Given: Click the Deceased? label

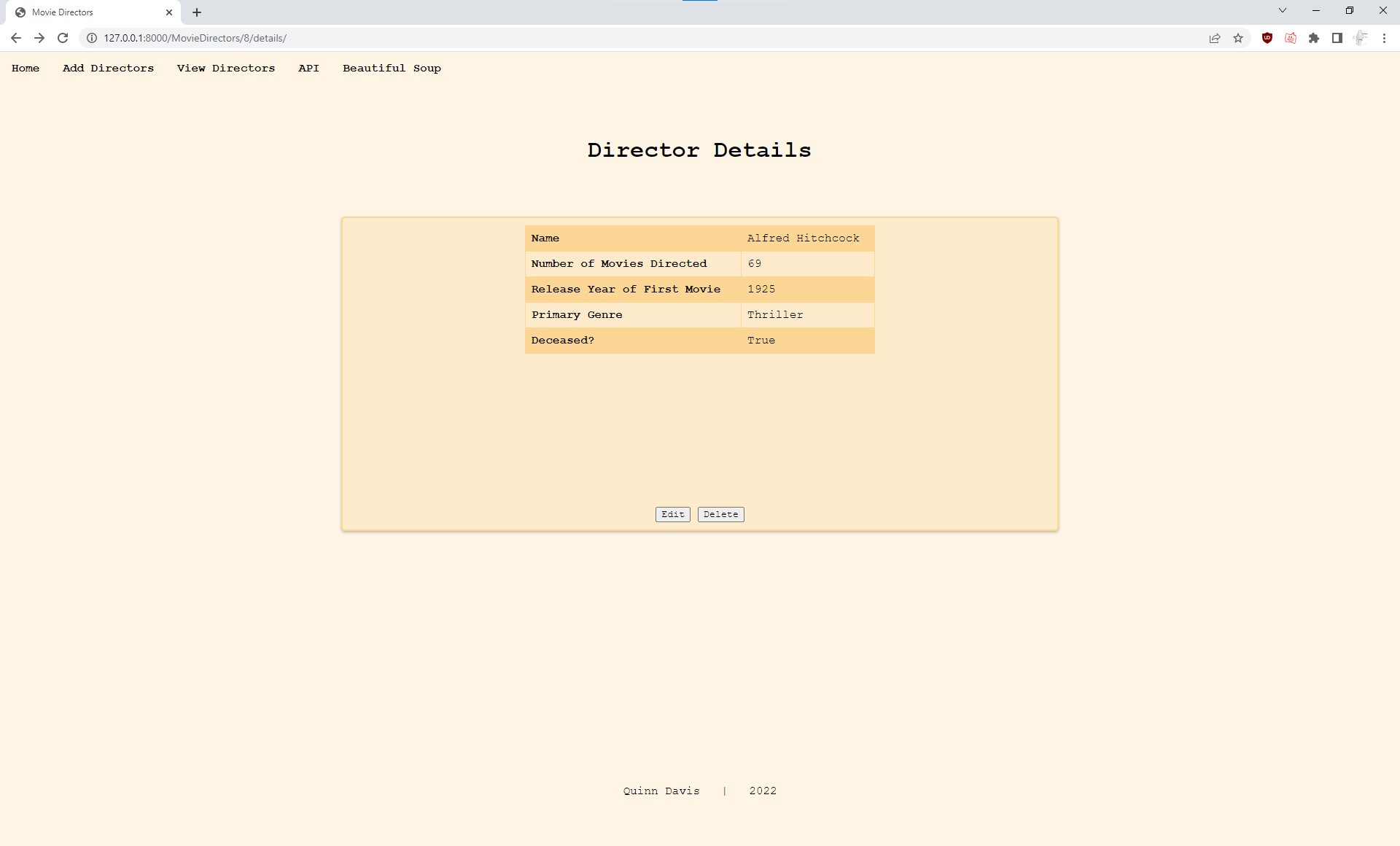Looking at the screenshot, I should tap(562, 341).
